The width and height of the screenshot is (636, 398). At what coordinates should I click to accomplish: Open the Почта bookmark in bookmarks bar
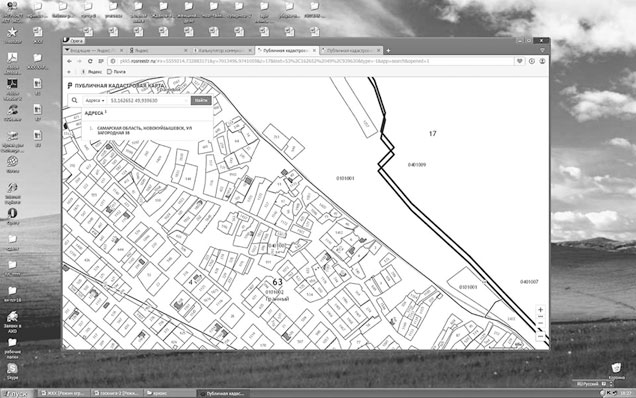[117, 72]
